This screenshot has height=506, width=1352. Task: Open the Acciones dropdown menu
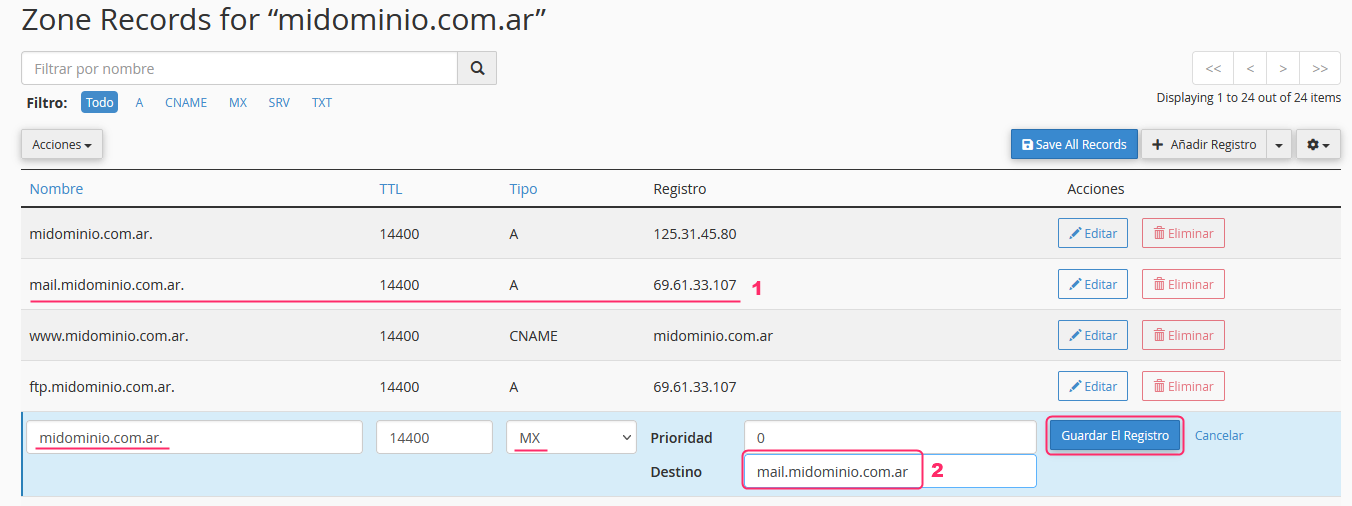pyautogui.click(x=62, y=145)
